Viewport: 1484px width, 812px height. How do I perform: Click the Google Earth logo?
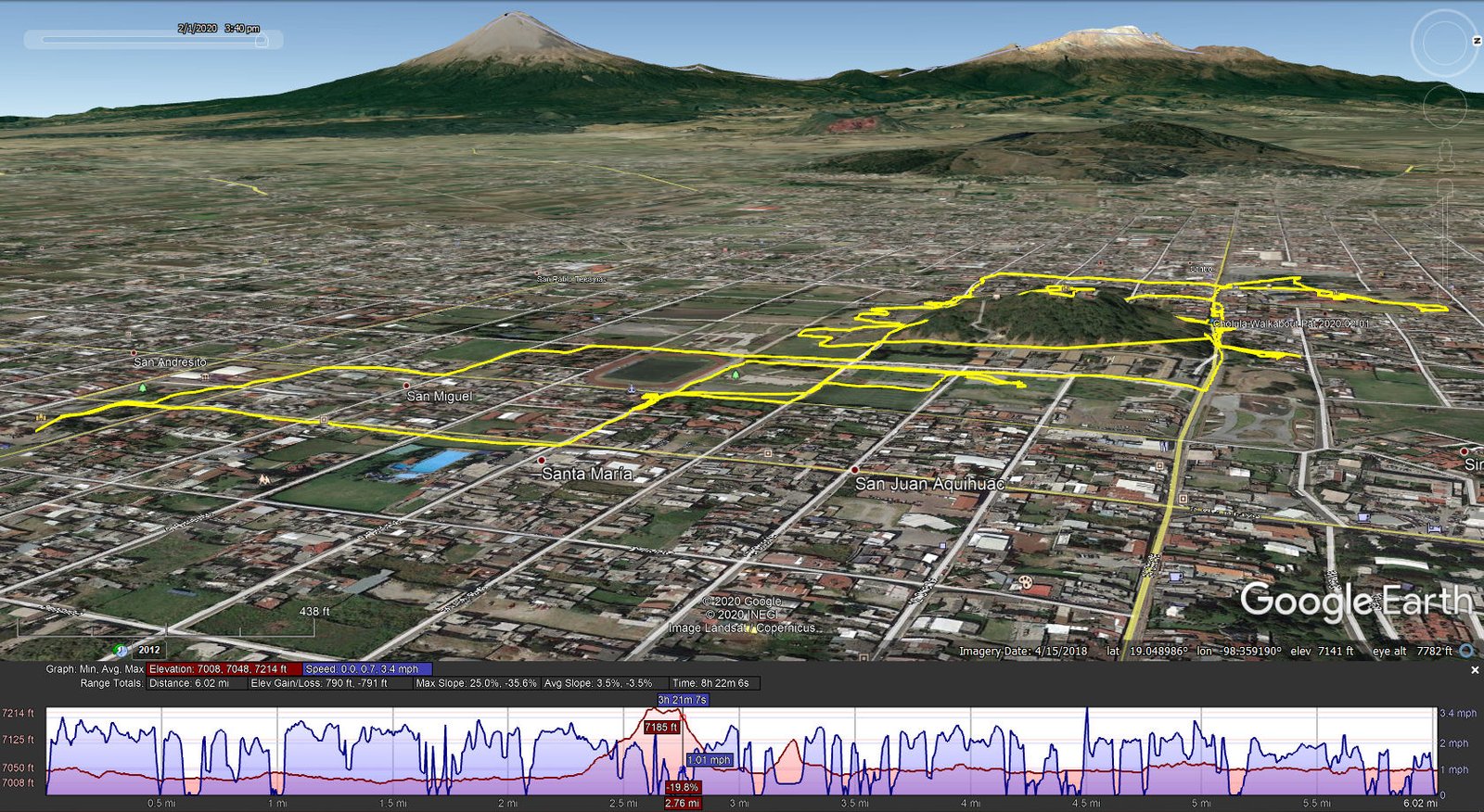tap(1355, 601)
